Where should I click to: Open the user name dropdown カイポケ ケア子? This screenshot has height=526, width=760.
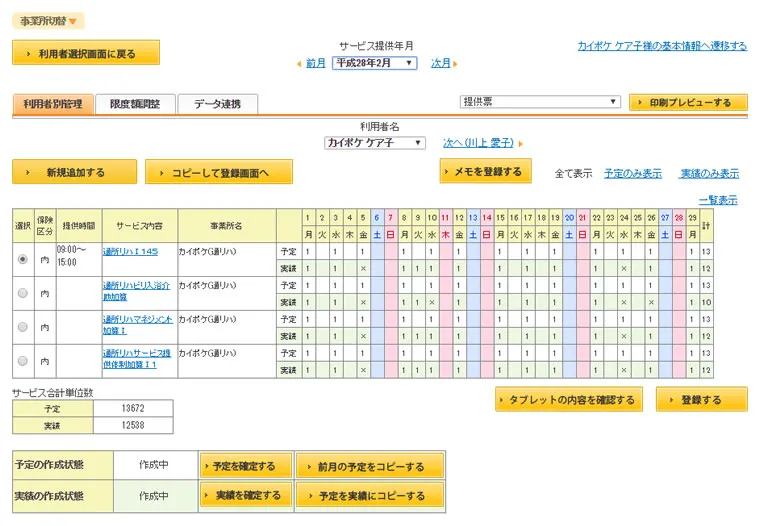tap(375, 143)
